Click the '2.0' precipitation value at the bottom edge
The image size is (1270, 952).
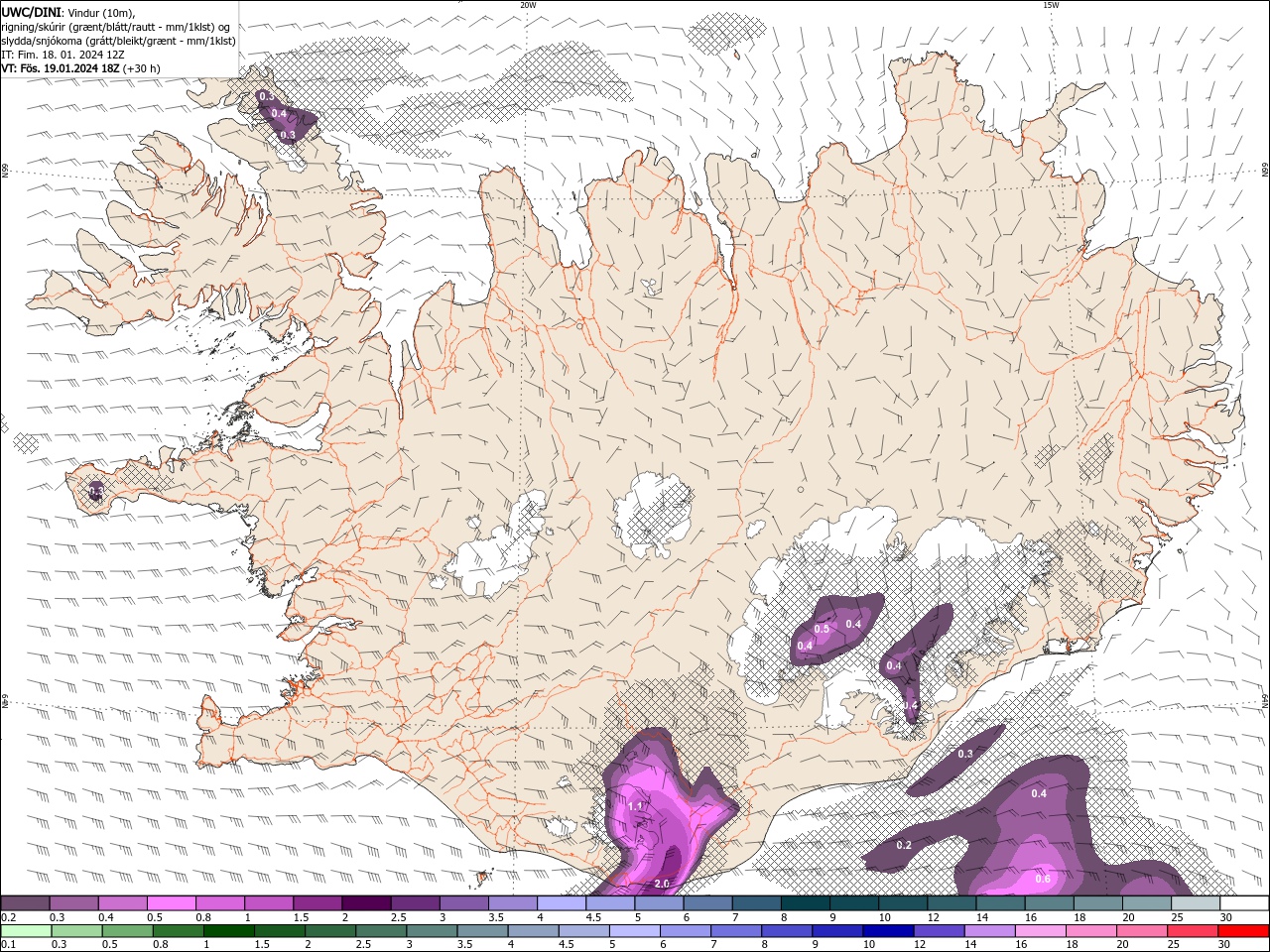tap(662, 884)
